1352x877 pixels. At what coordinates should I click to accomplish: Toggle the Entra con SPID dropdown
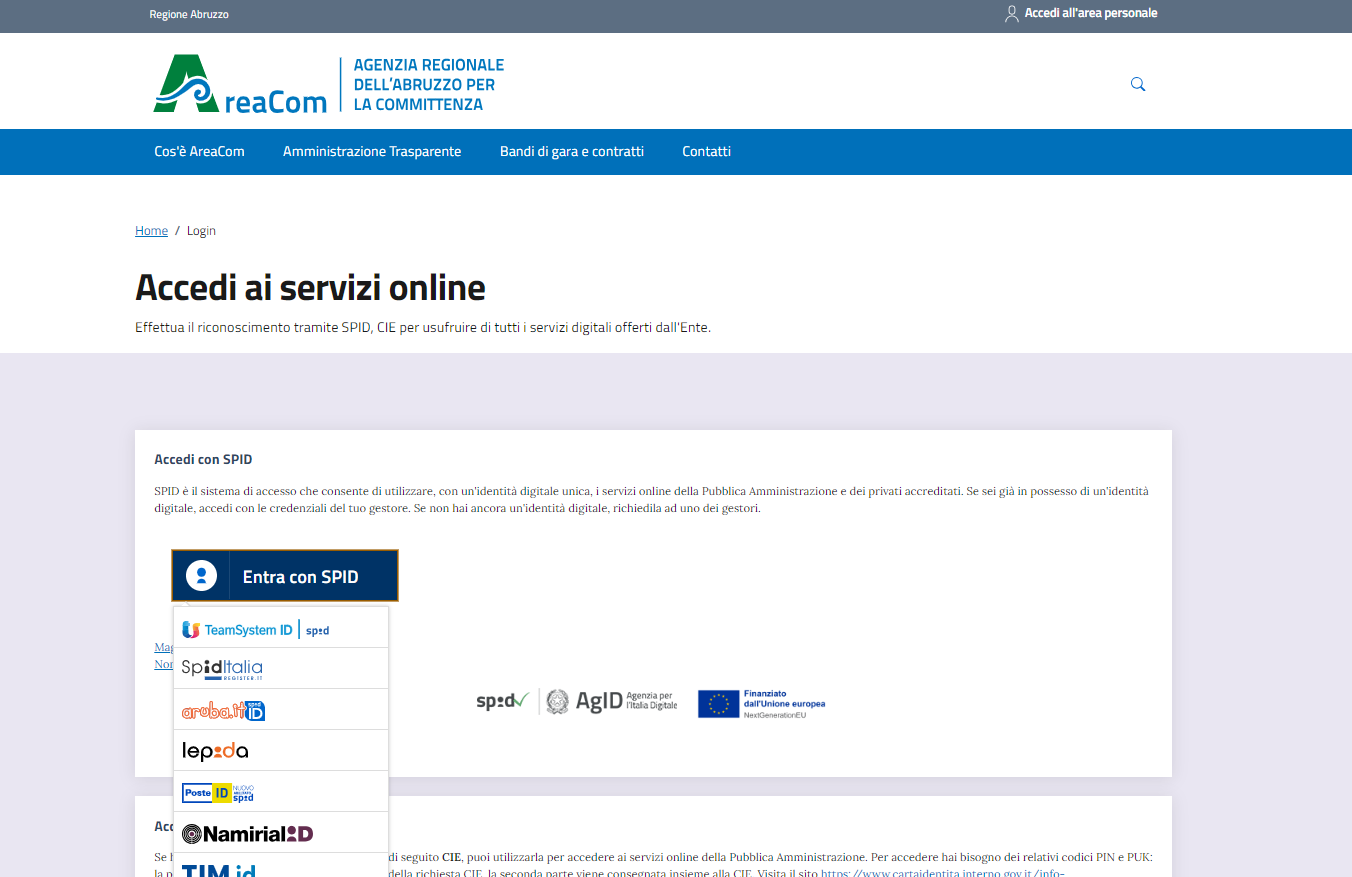tap(300, 577)
